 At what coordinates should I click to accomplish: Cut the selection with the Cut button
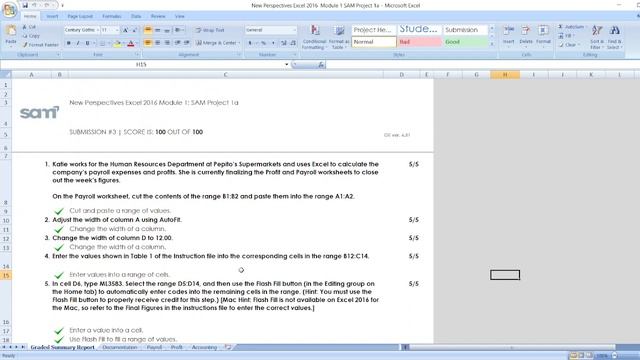pyautogui.click(x=29, y=27)
